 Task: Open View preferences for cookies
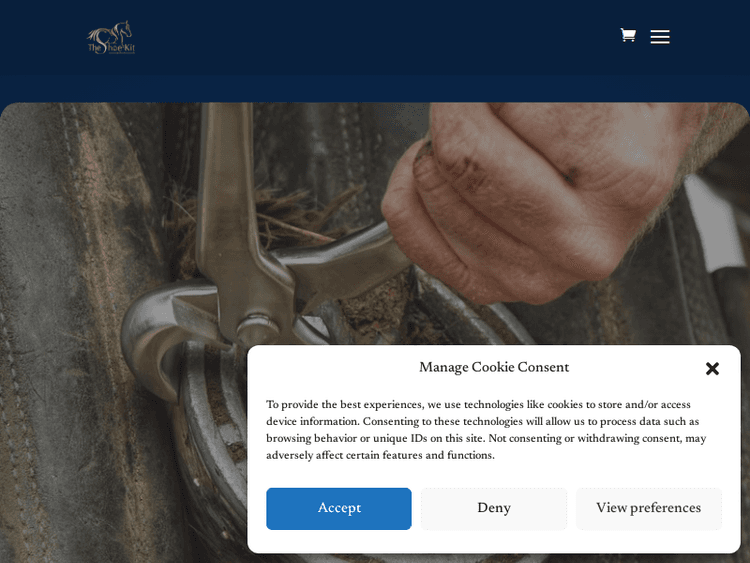click(649, 508)
